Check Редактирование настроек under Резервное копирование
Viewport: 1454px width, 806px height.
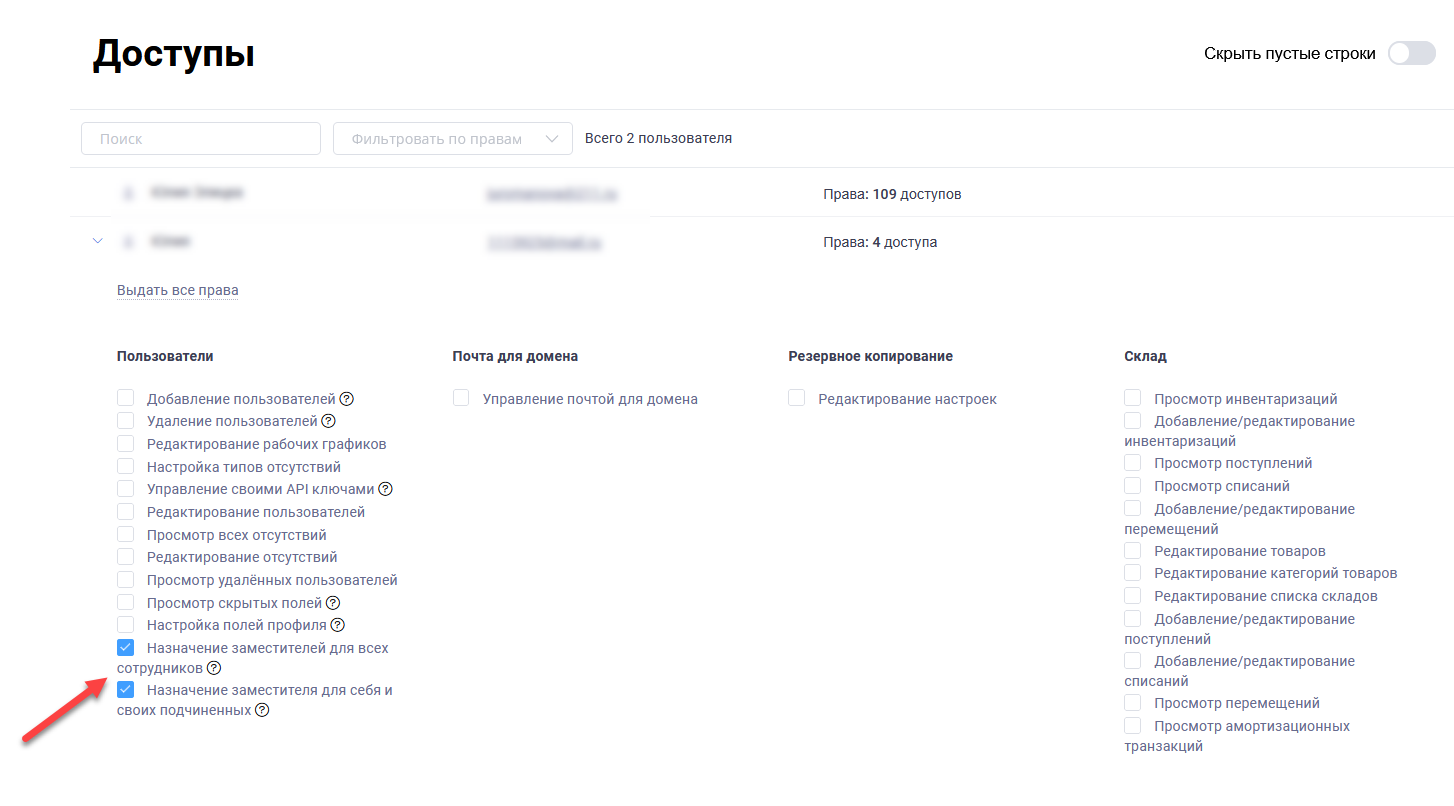coord(797,399)
